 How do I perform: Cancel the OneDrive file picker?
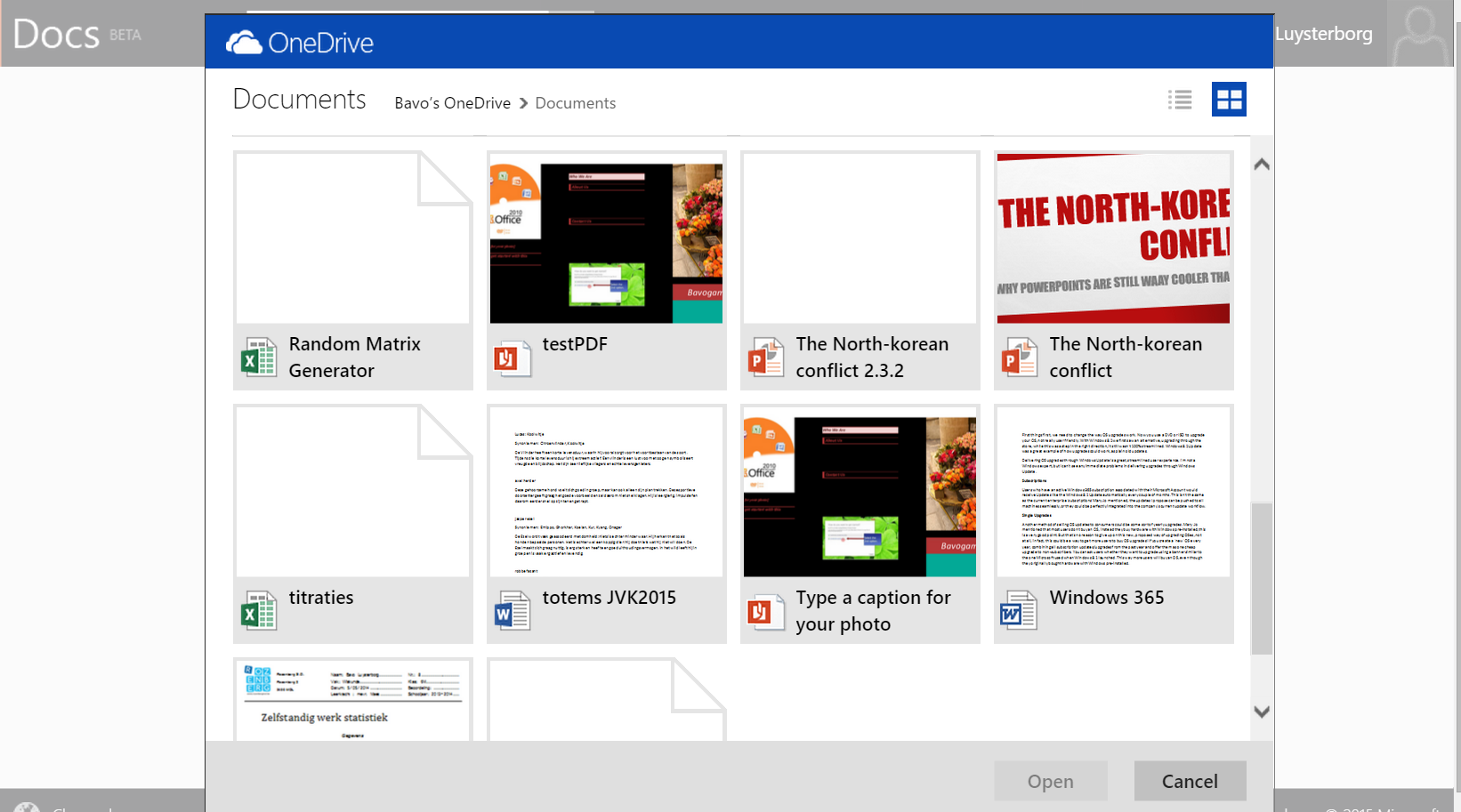pyautogui.click(x=1190, y=781)
